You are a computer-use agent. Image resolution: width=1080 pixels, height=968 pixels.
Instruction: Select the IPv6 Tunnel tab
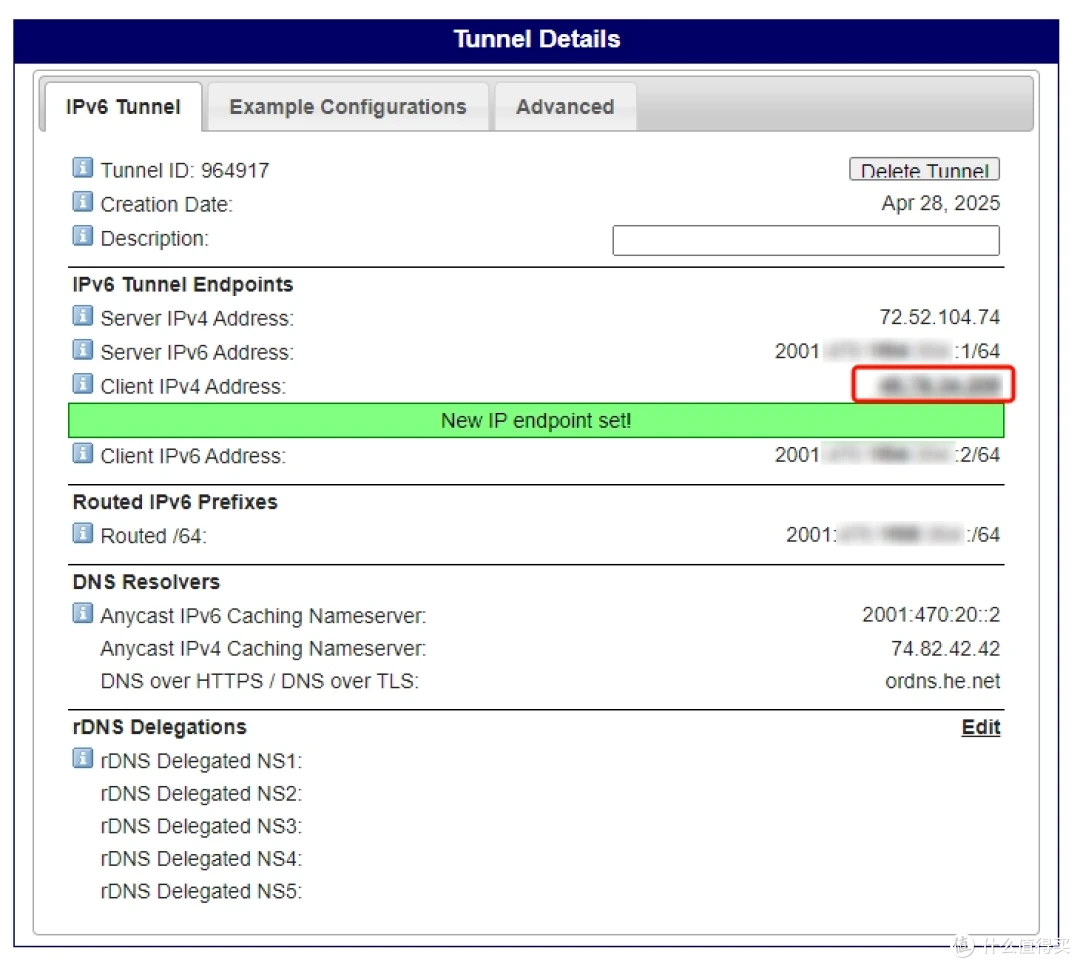(x=122, y=106)
